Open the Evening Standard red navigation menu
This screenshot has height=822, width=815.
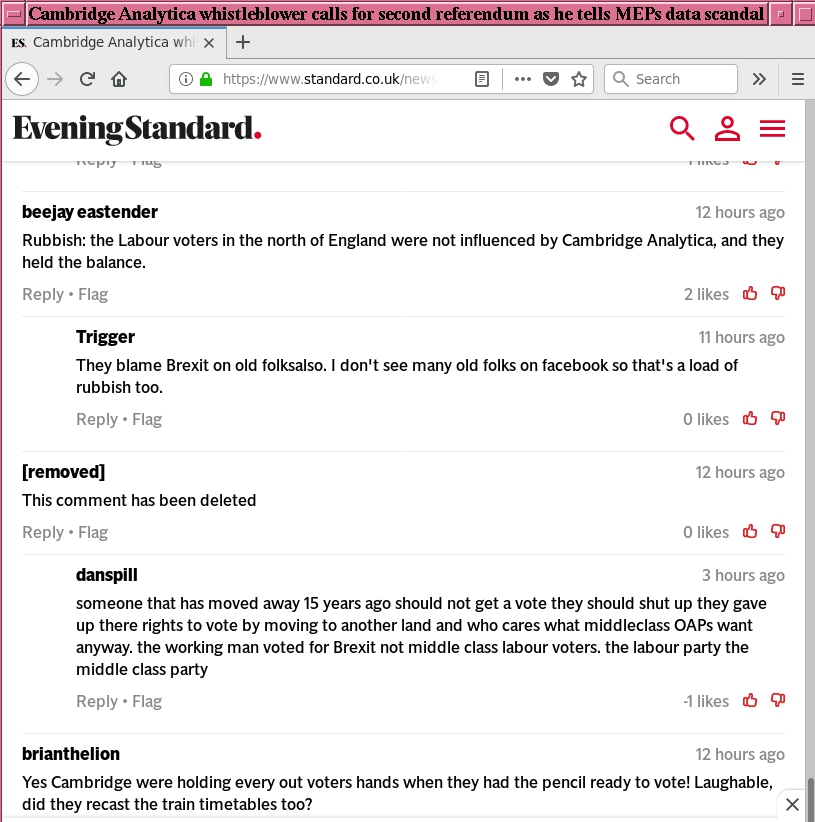pyautogui.click(x=773, y=128)
